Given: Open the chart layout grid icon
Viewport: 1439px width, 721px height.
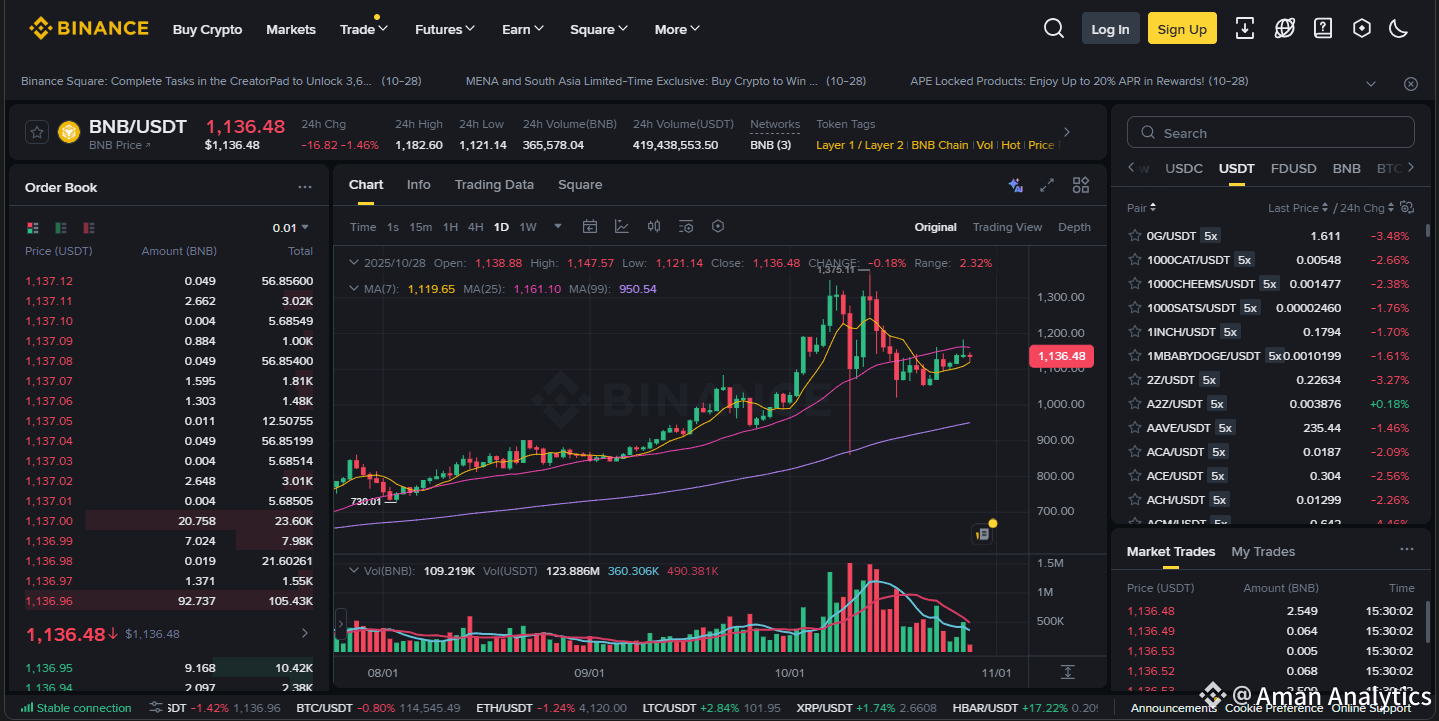Looking at the screenshot, I should (1081, 185).
